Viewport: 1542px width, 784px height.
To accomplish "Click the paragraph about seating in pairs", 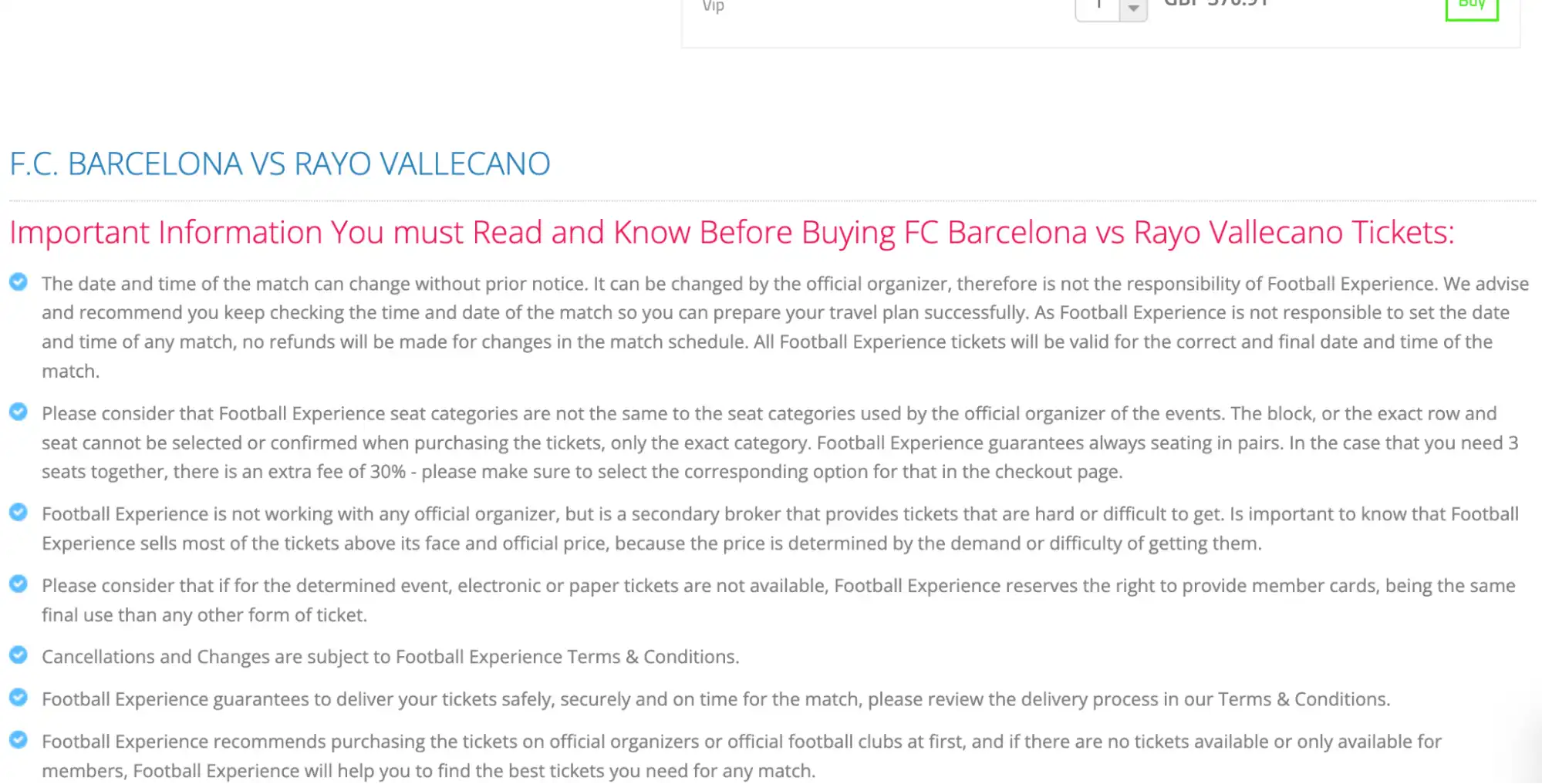I will tap(771, 442).
